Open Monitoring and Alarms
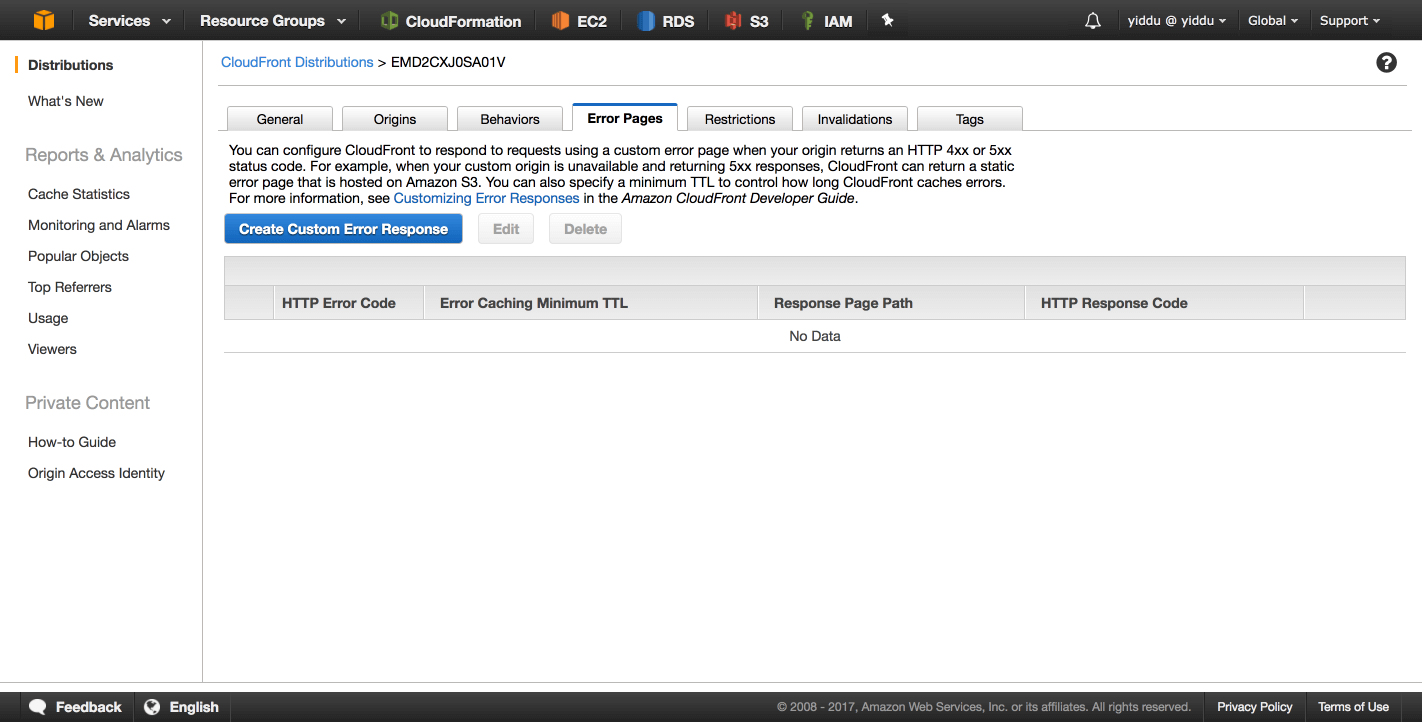The image size is (1422, 722). [x=99, y=225]
